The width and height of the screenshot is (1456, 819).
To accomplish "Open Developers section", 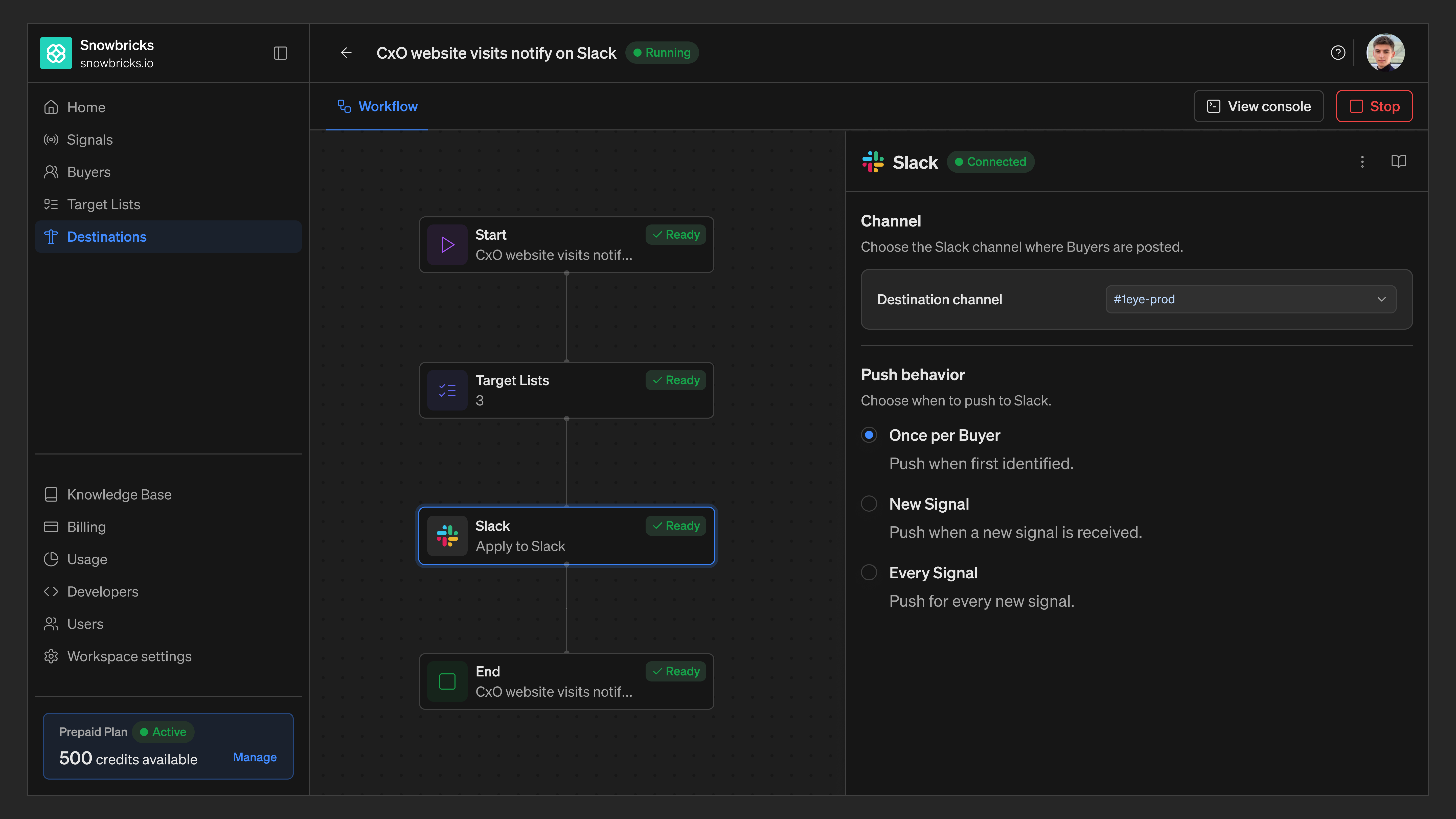I will 168,592.
